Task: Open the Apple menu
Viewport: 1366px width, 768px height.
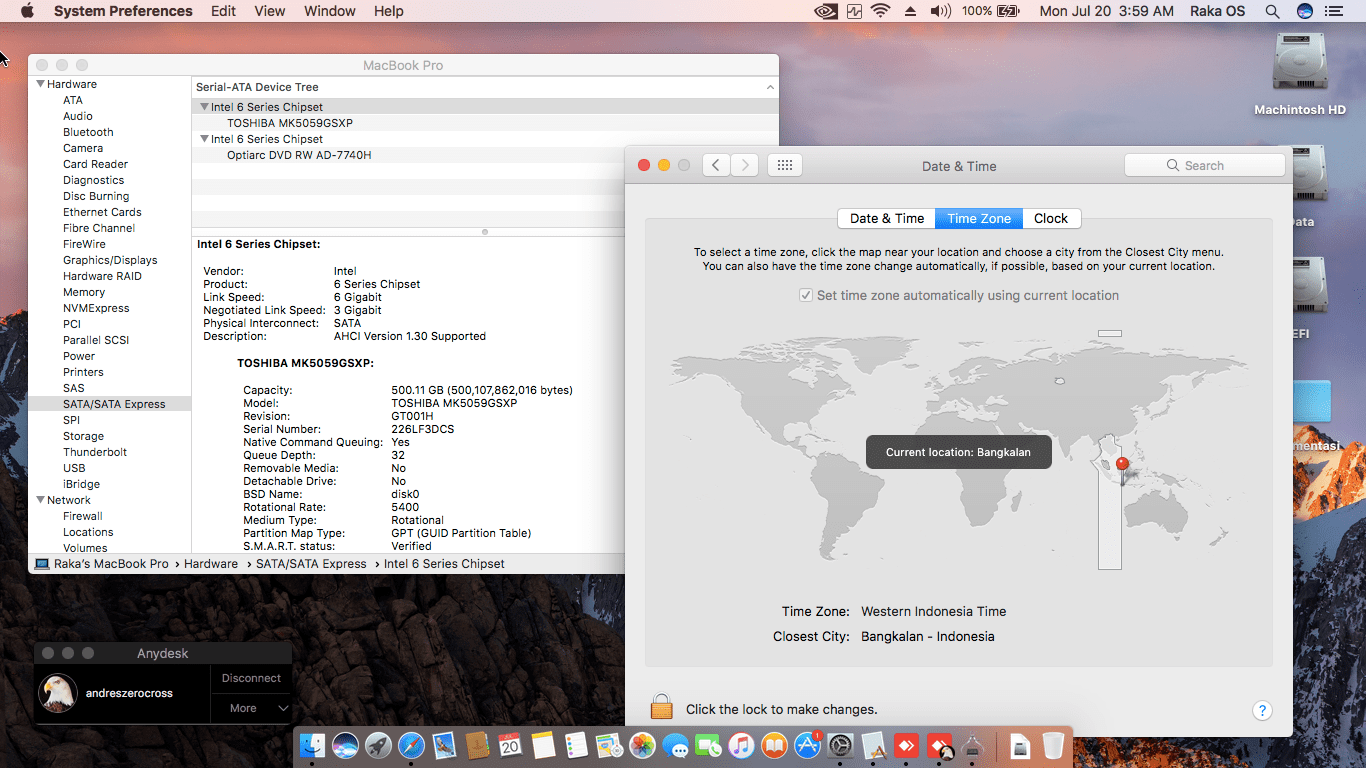Action: tap(27, 11)
